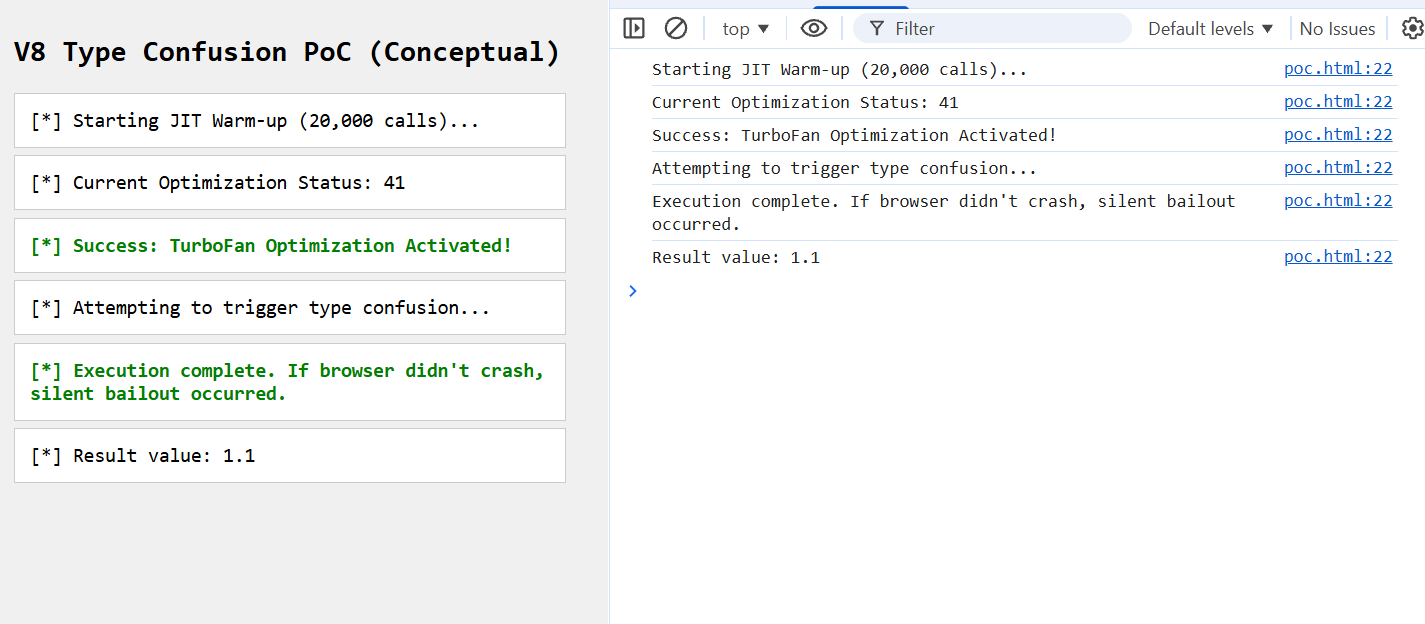Click the 'Result value: 1.1' page log box
The image size is (1425, 624).
[x=290, y=456]
